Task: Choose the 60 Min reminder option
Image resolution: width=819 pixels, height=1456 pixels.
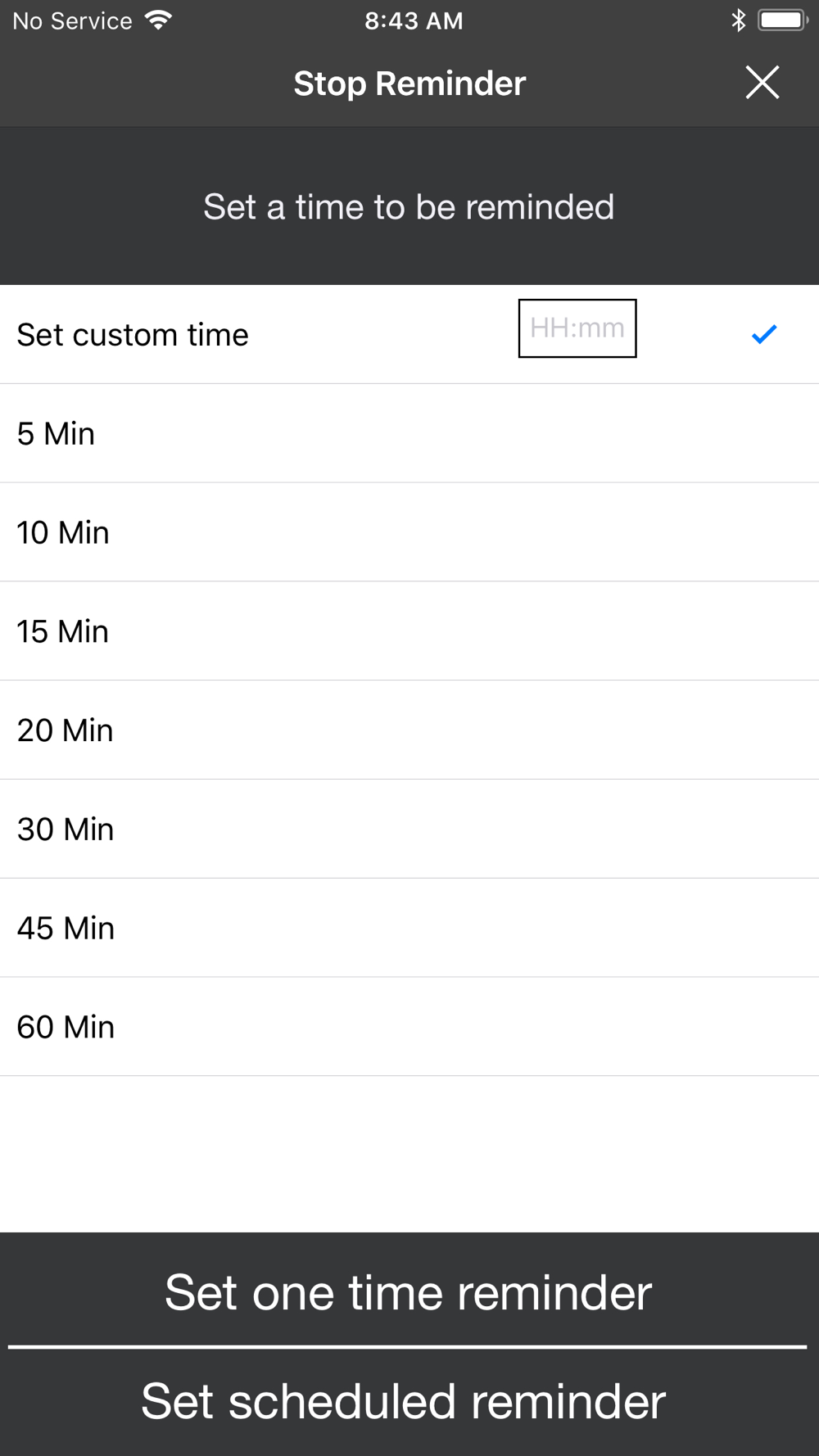Action: point(66,1027)
